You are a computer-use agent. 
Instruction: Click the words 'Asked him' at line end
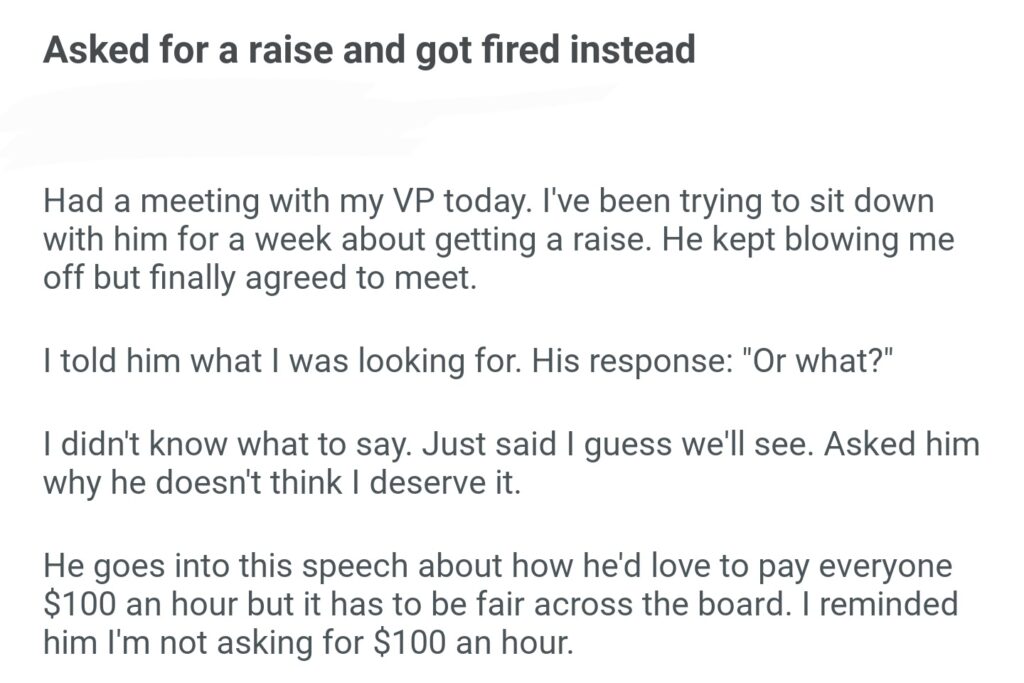pyautogui.click(x=900, y=445)
